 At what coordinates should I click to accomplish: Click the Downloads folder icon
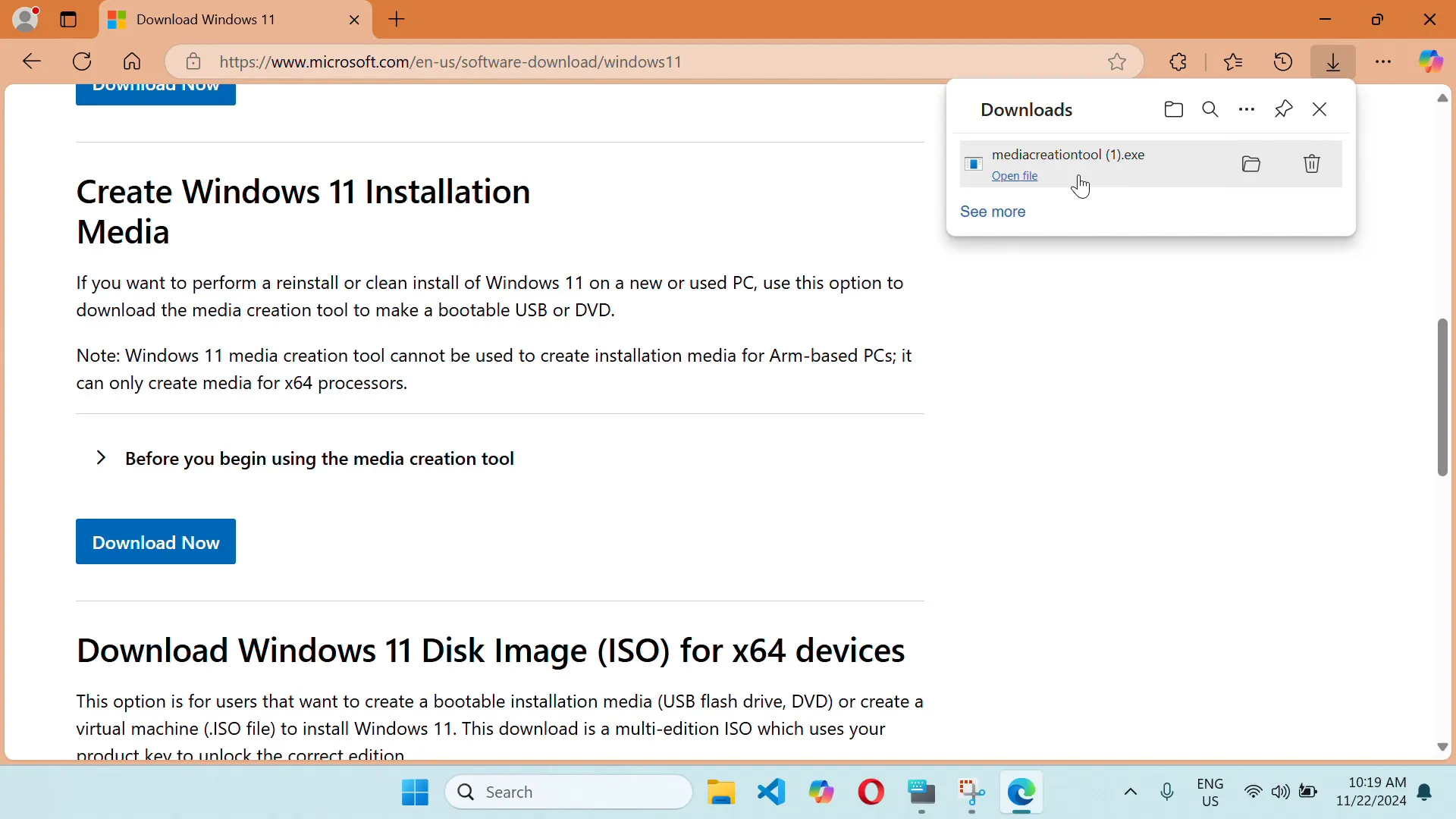coord(1173,109)
